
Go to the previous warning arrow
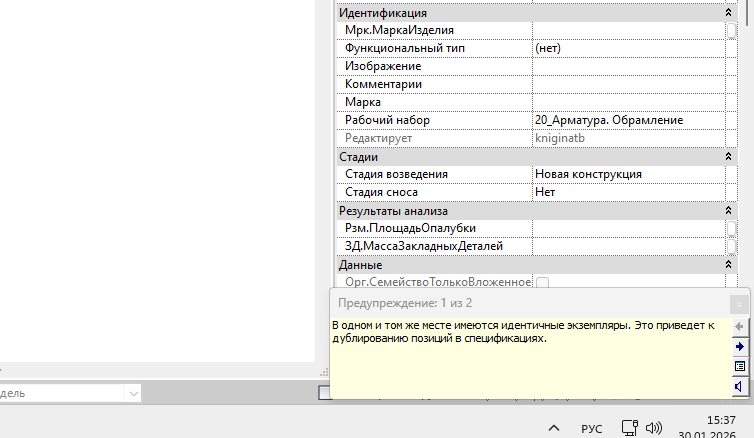tap(740, 327)
